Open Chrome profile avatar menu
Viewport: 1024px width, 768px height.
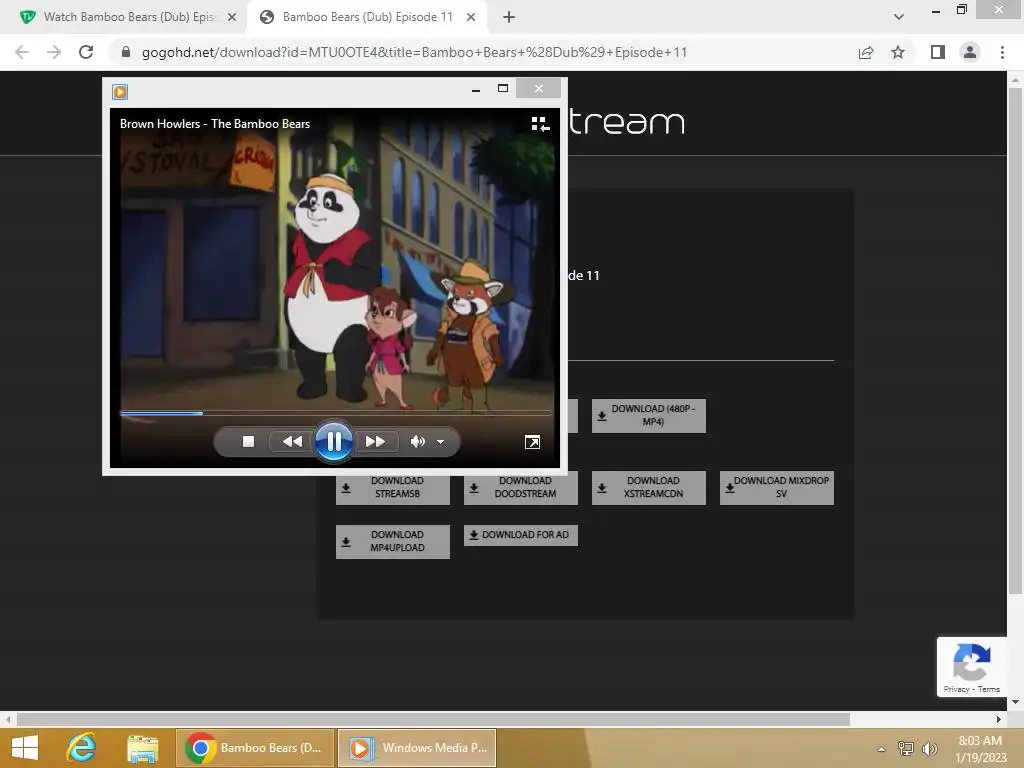(x=970, y=52)
